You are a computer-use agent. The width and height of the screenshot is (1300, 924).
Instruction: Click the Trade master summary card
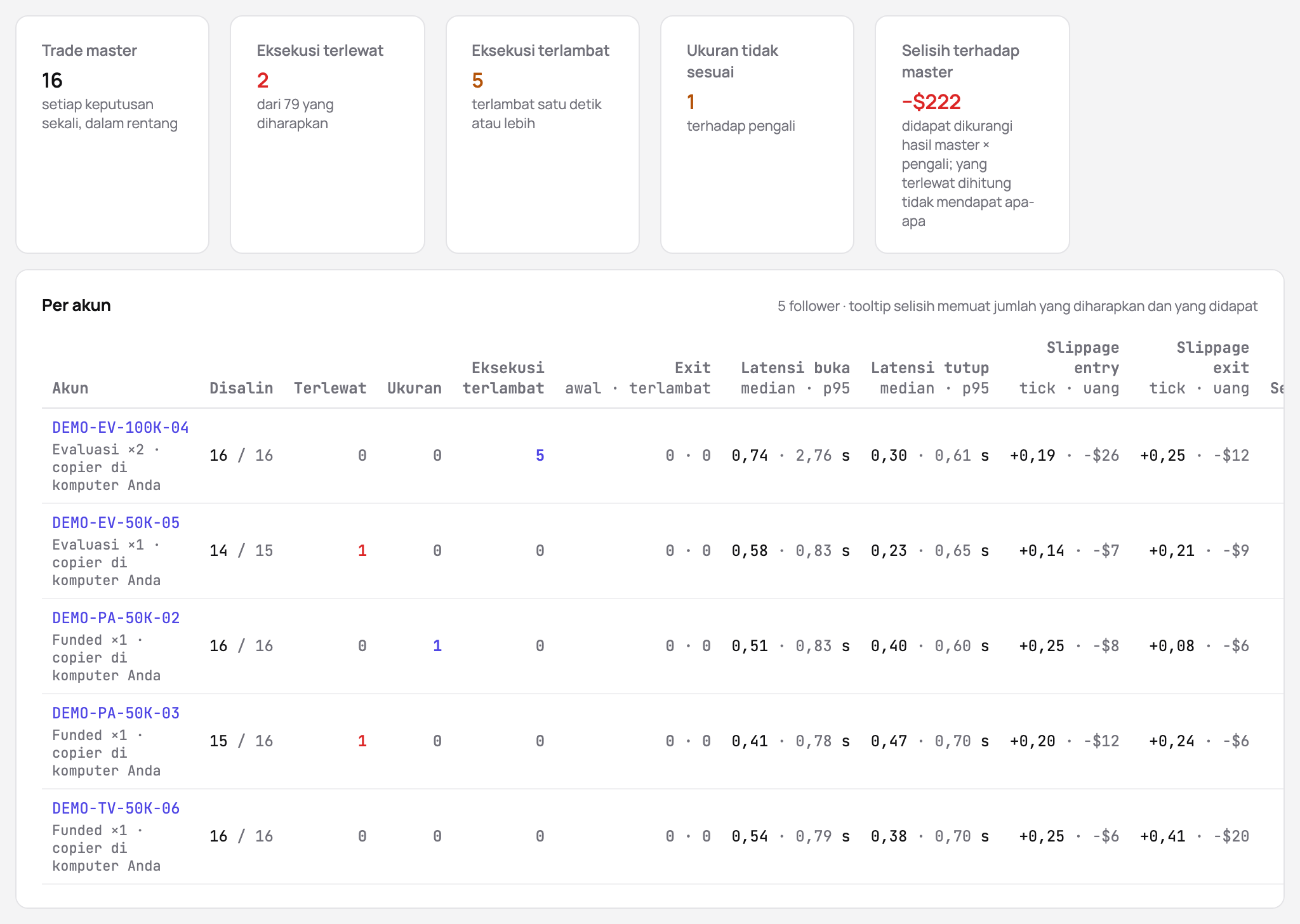(112, 135)
